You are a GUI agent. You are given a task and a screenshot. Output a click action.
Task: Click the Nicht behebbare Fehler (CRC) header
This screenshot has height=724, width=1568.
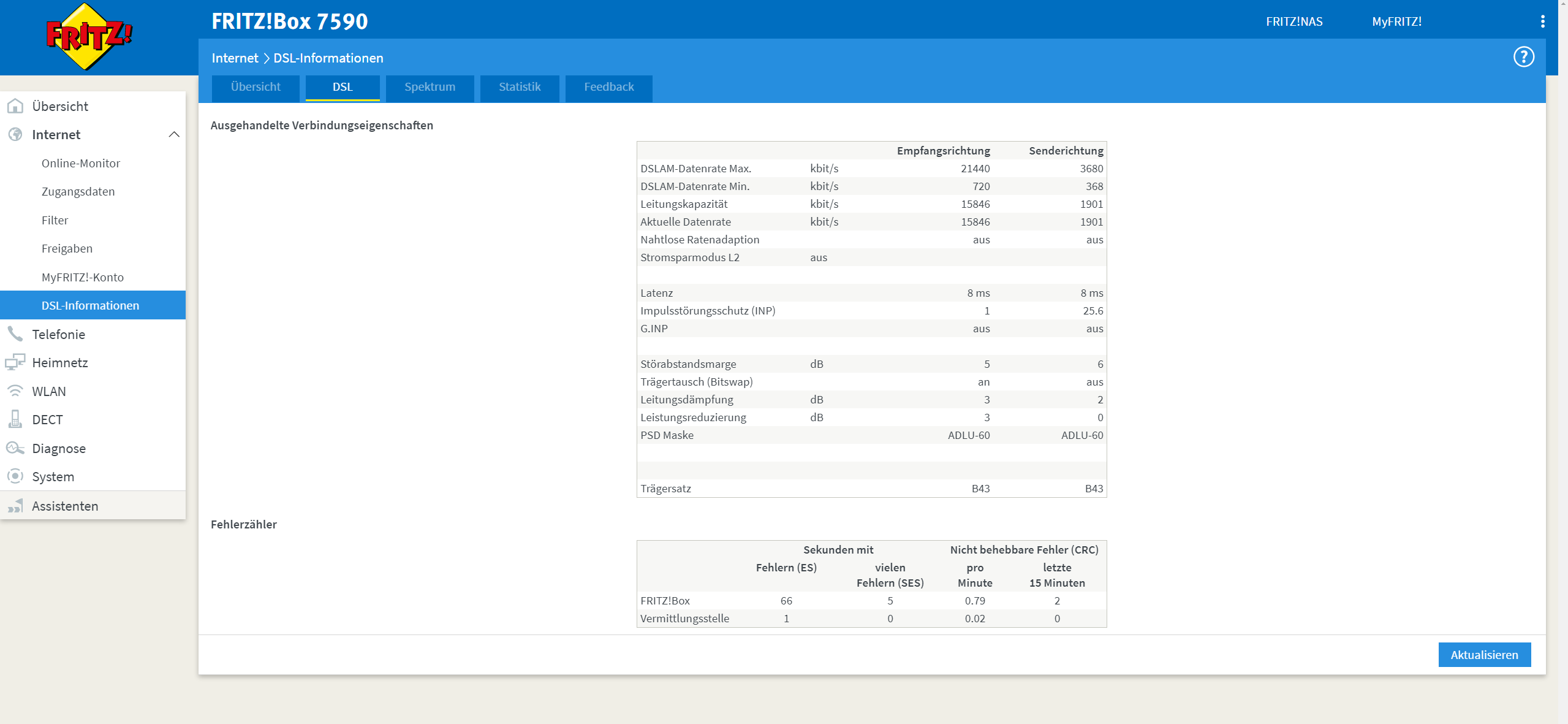pyautogui.click(x=1024, y=550)
